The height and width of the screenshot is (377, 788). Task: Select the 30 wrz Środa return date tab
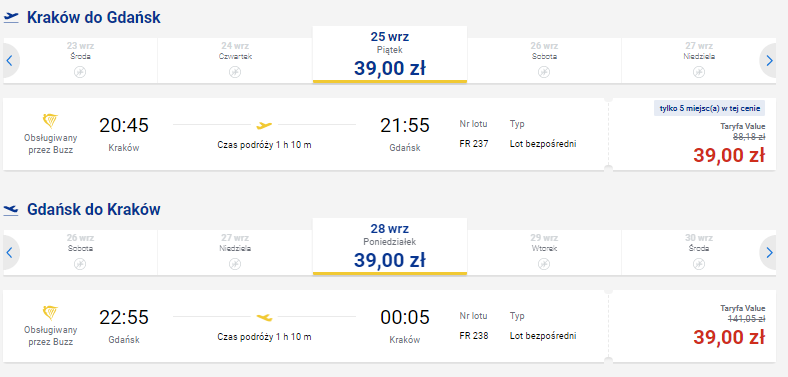[699, 252]
